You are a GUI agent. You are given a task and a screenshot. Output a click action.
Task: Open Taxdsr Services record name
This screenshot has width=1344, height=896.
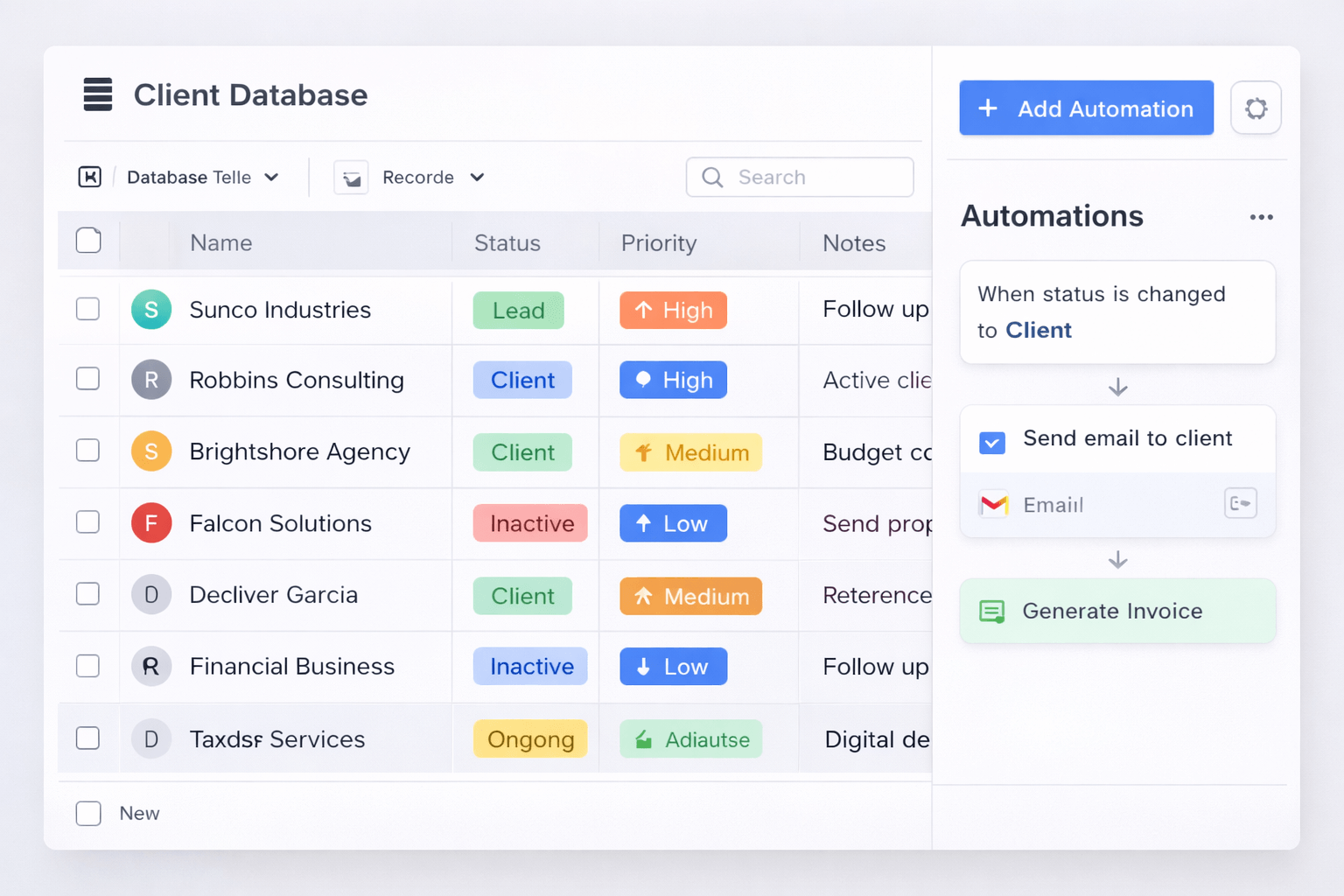(277, 739)
